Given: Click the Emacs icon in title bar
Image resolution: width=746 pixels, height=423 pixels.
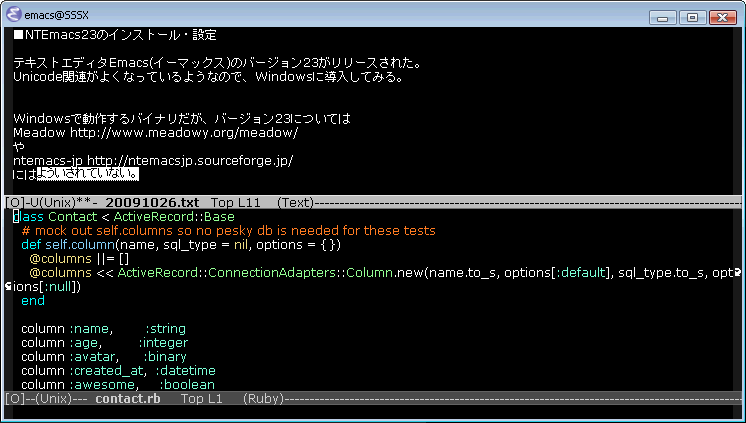Looking at the screenshot, I should [x=14, y=15].
